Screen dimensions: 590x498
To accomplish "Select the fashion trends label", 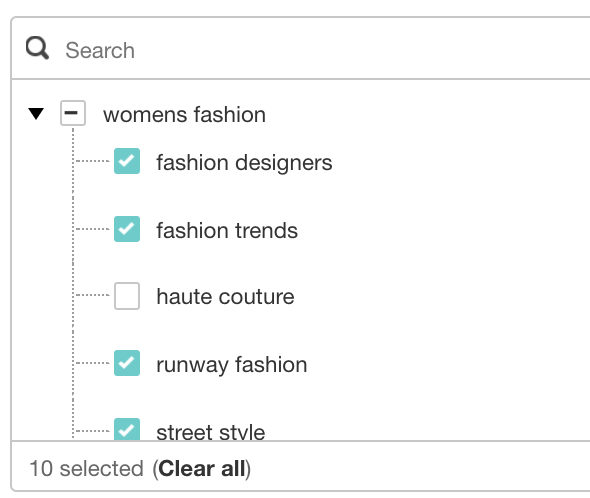I will point(227,230).
